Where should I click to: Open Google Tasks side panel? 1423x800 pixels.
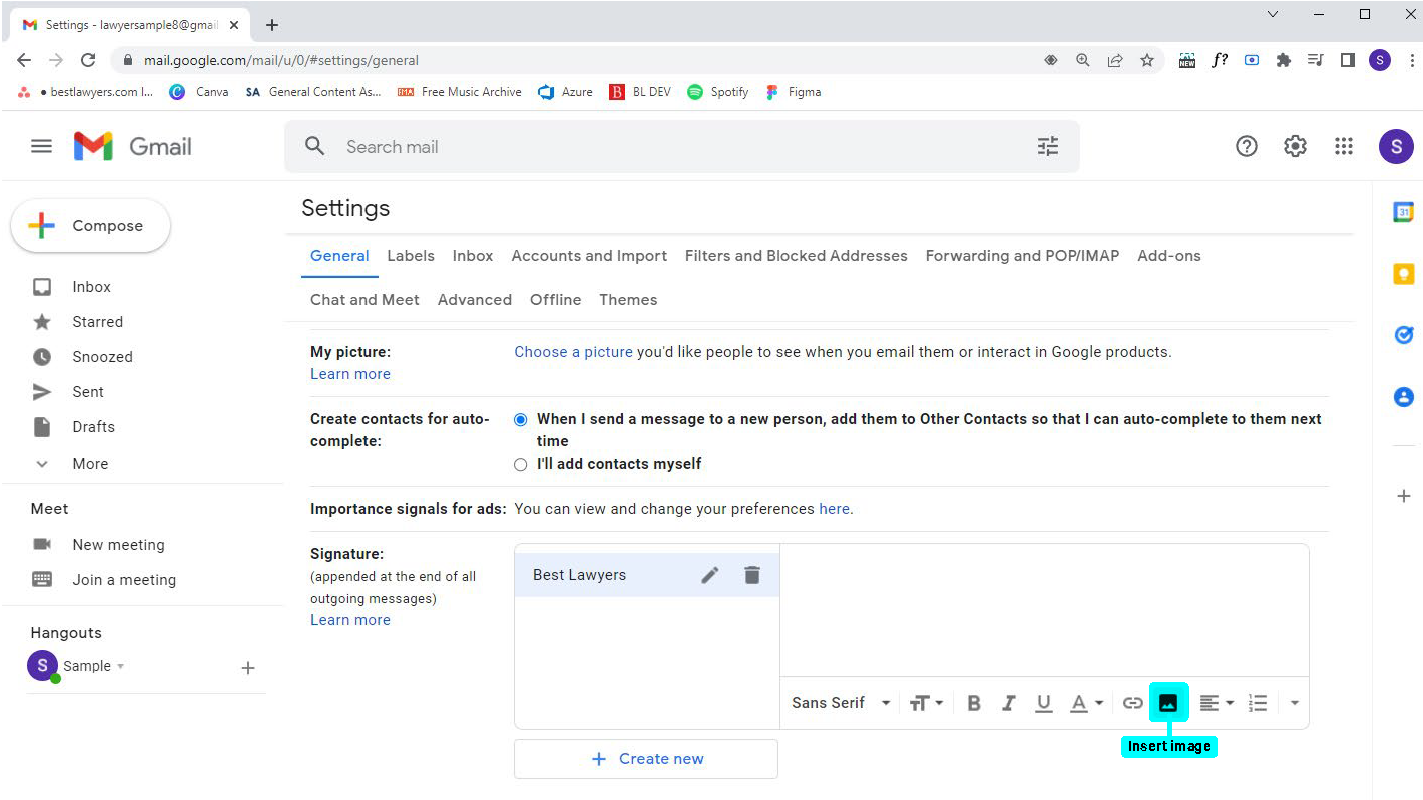(x=1403, y=335)
